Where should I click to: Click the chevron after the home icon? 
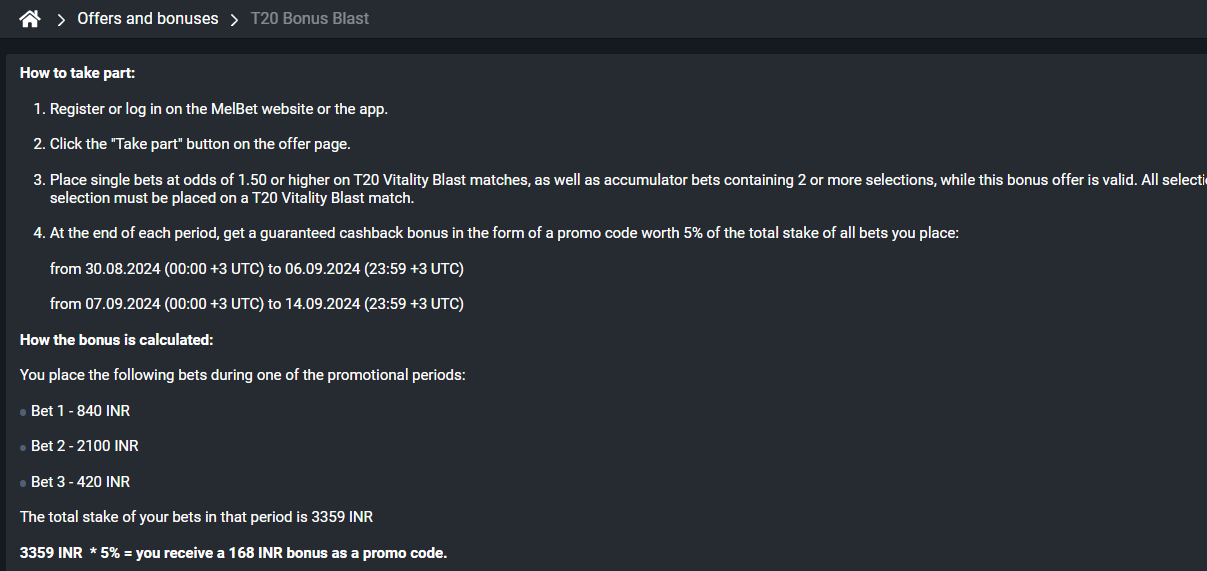[61, 19]
